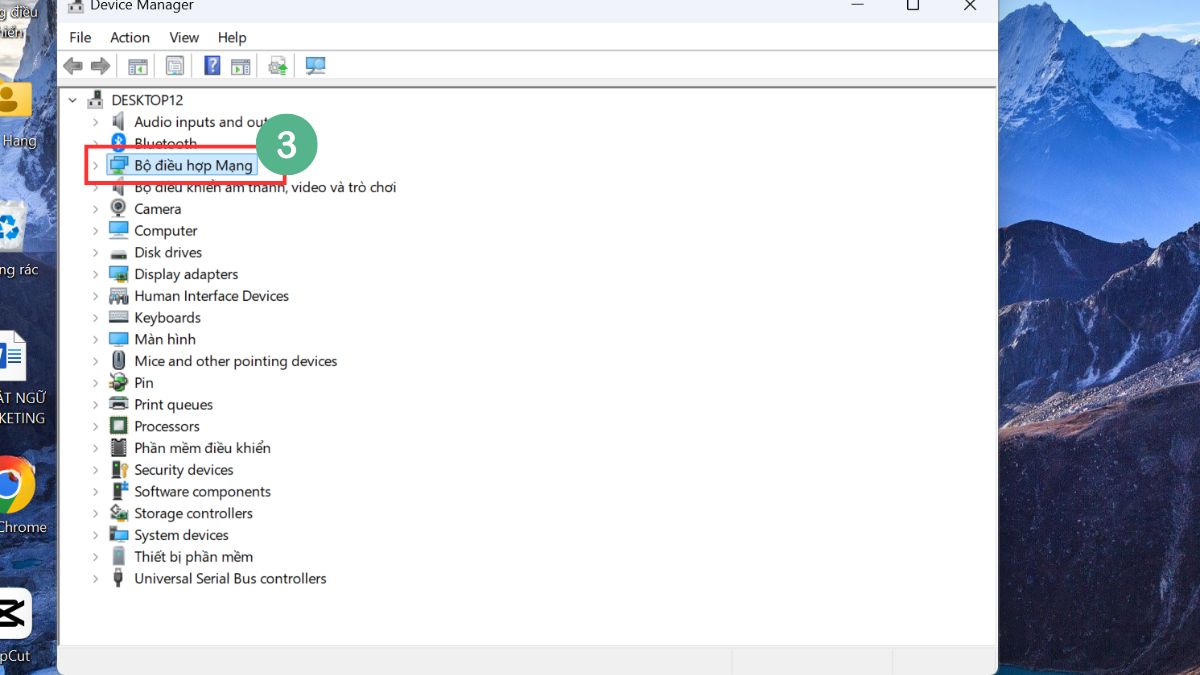Click the webcam icon beside Camera
The image size is (1200, 675).
coord(118,209)
